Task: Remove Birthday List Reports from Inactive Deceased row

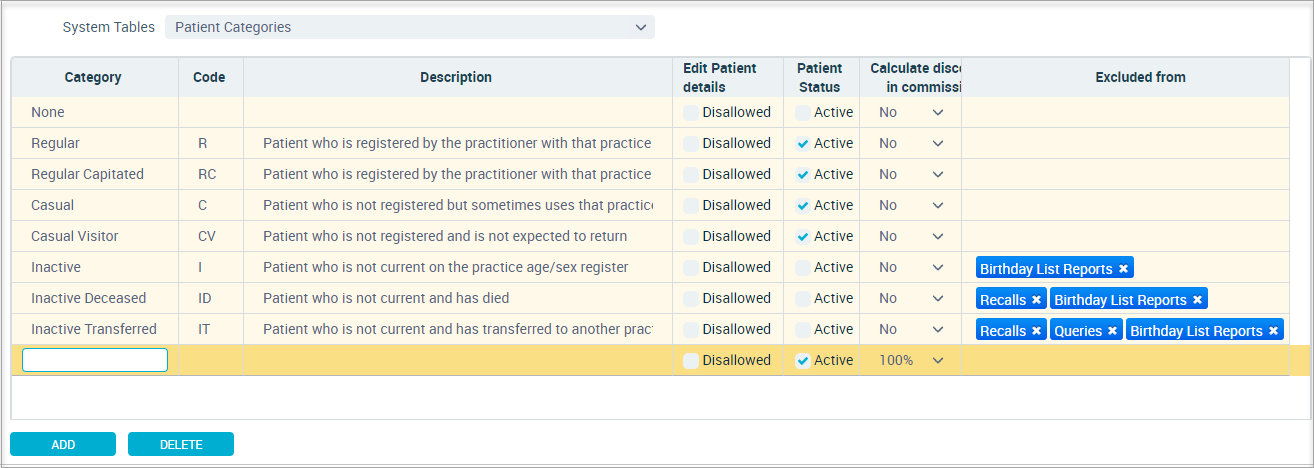Action: click(x=1197, y=300)
